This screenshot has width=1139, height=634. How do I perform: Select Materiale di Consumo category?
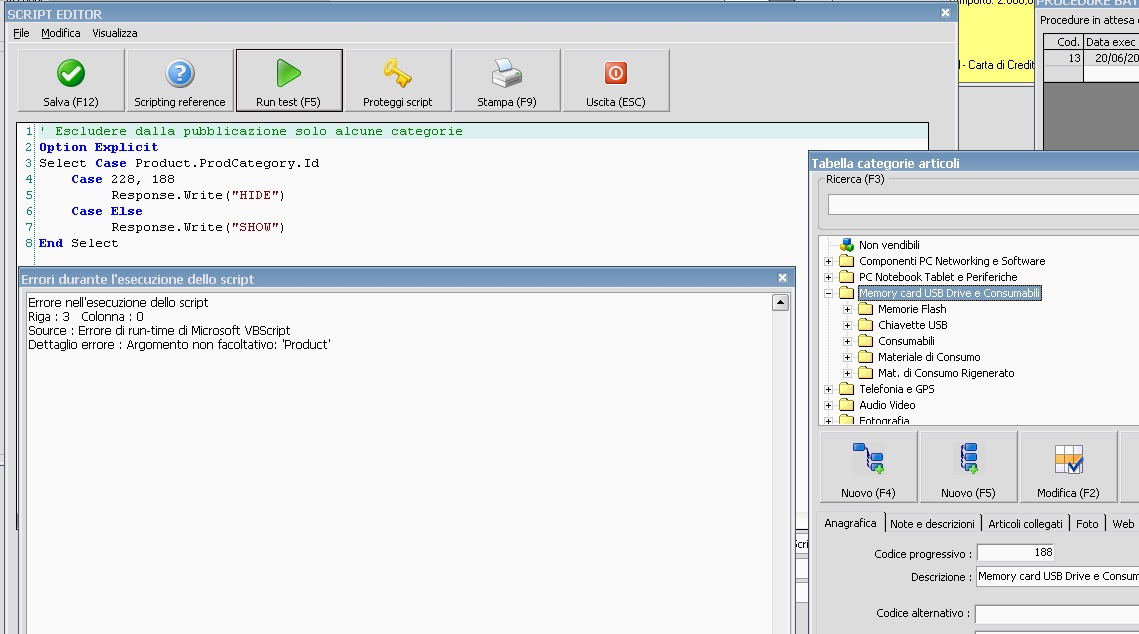pos(929,357)
